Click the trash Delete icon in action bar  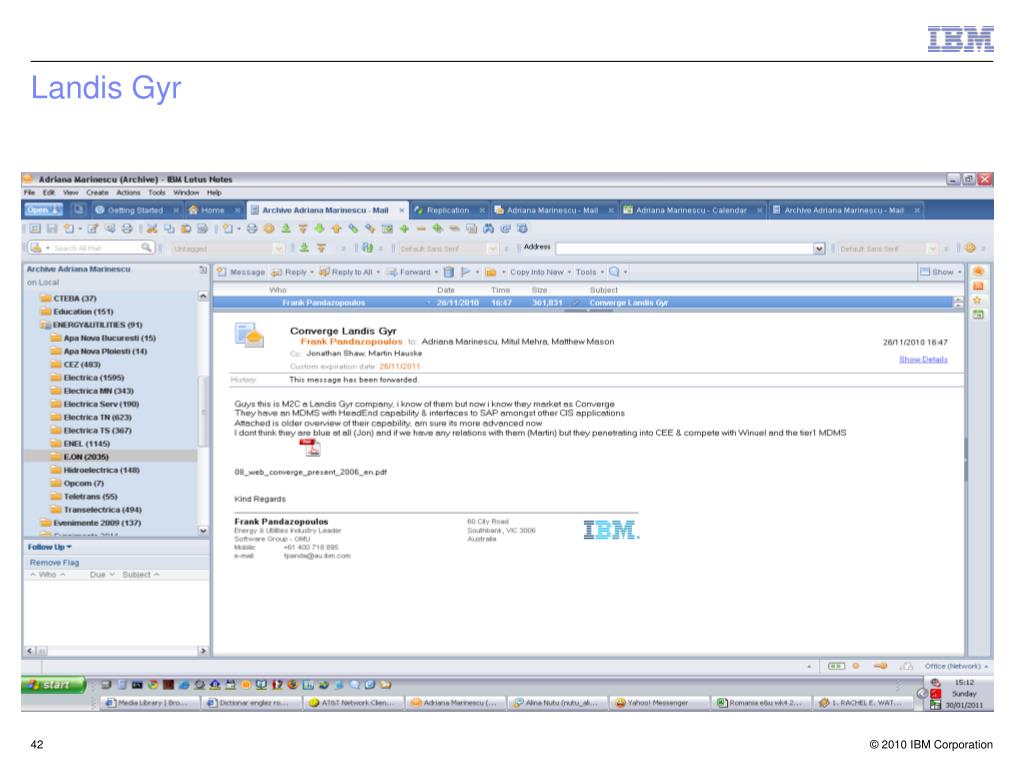tap(449, 272)
